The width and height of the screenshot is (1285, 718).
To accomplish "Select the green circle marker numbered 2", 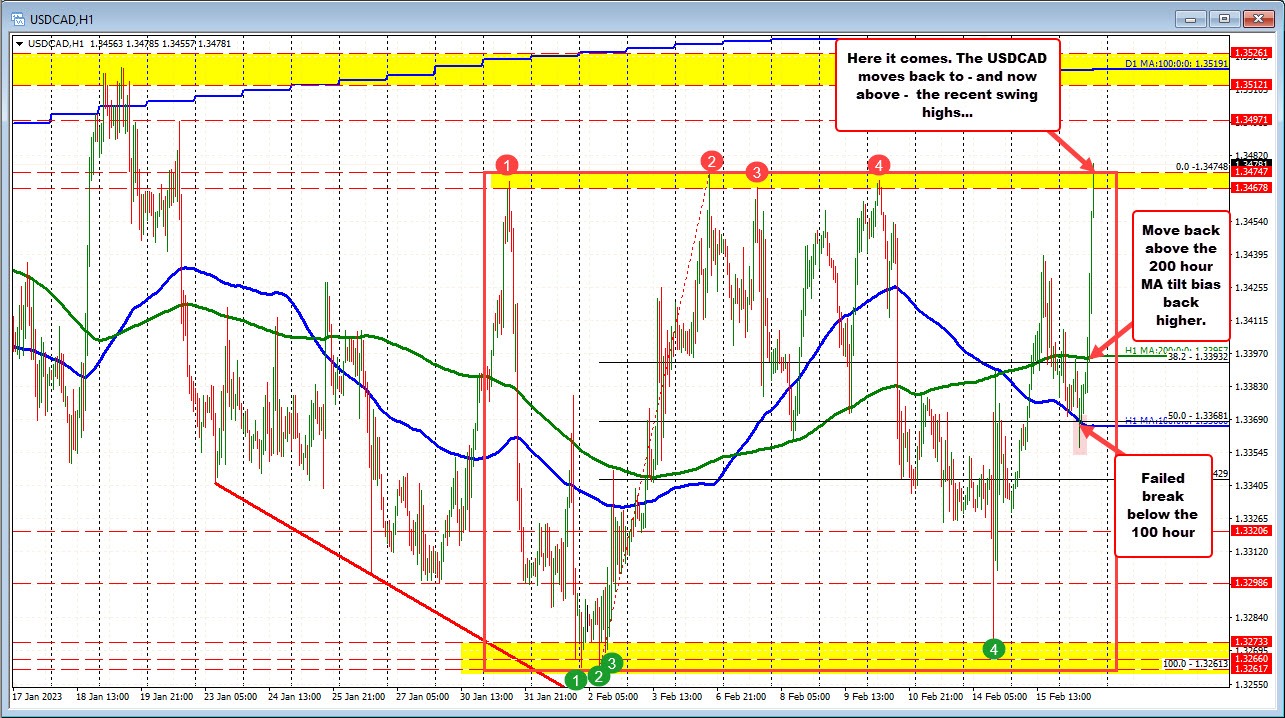I will (x=598, y=675).
